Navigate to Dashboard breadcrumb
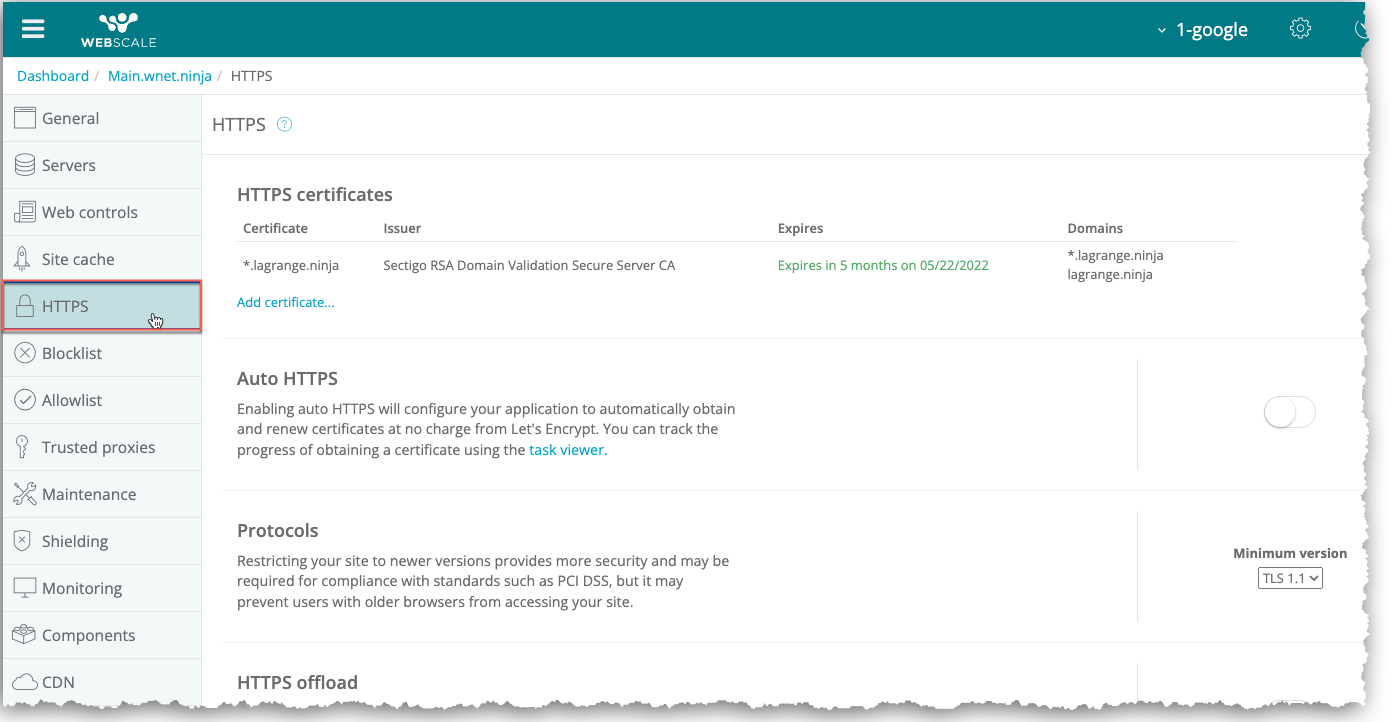Screen dimensions: 1396x722 (x=53, y=76)
